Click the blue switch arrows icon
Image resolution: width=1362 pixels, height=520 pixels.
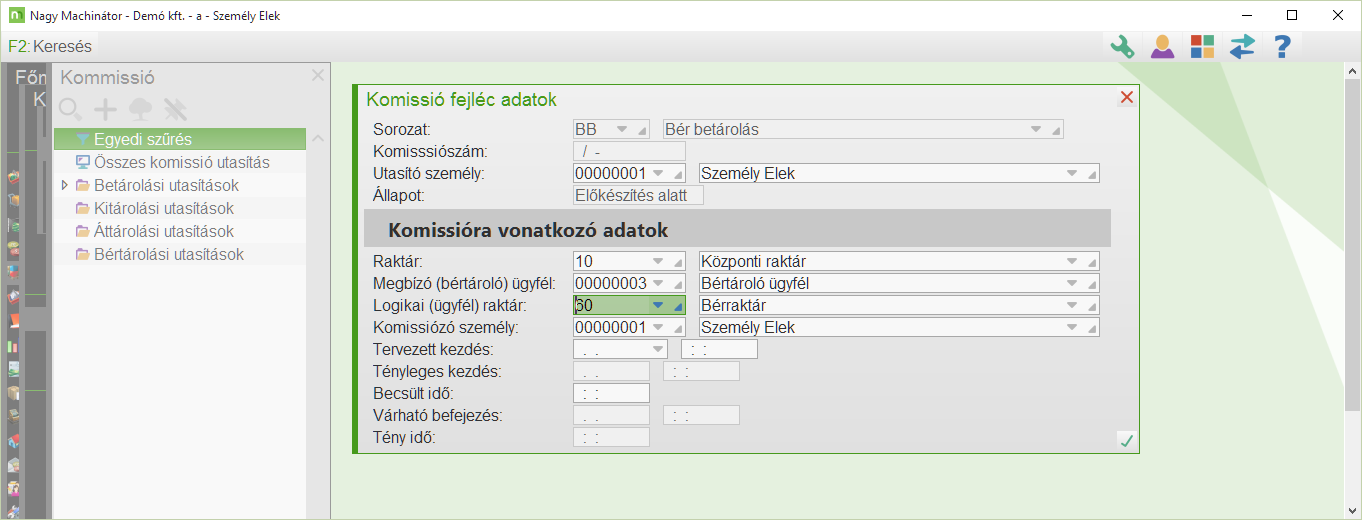coord(1242,46)
